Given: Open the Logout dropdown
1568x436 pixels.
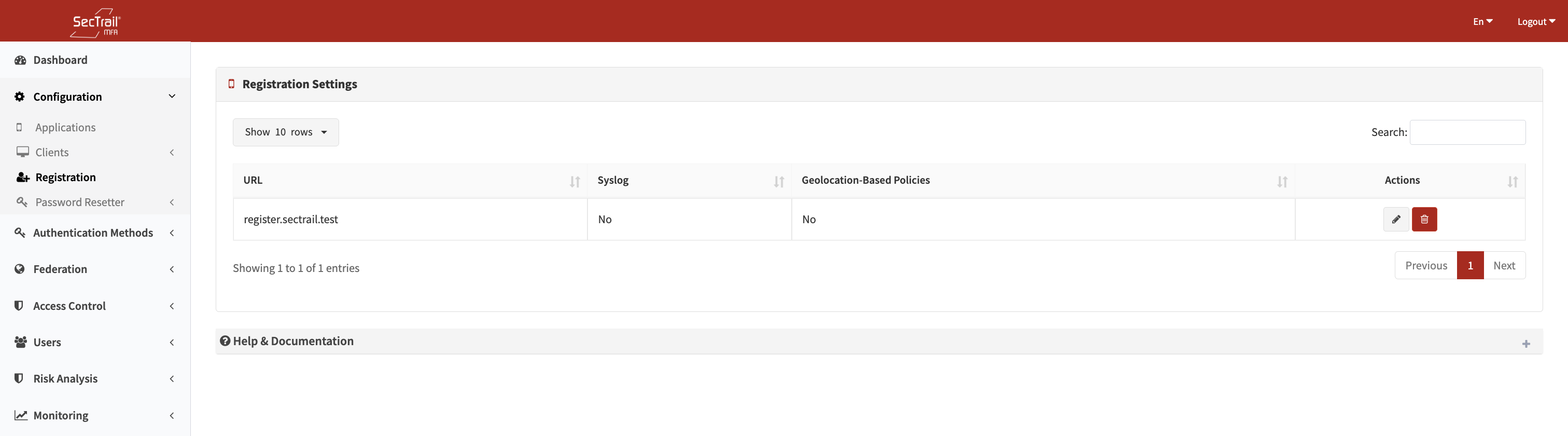Looking at the screenshot, I should coord(1536,21).
